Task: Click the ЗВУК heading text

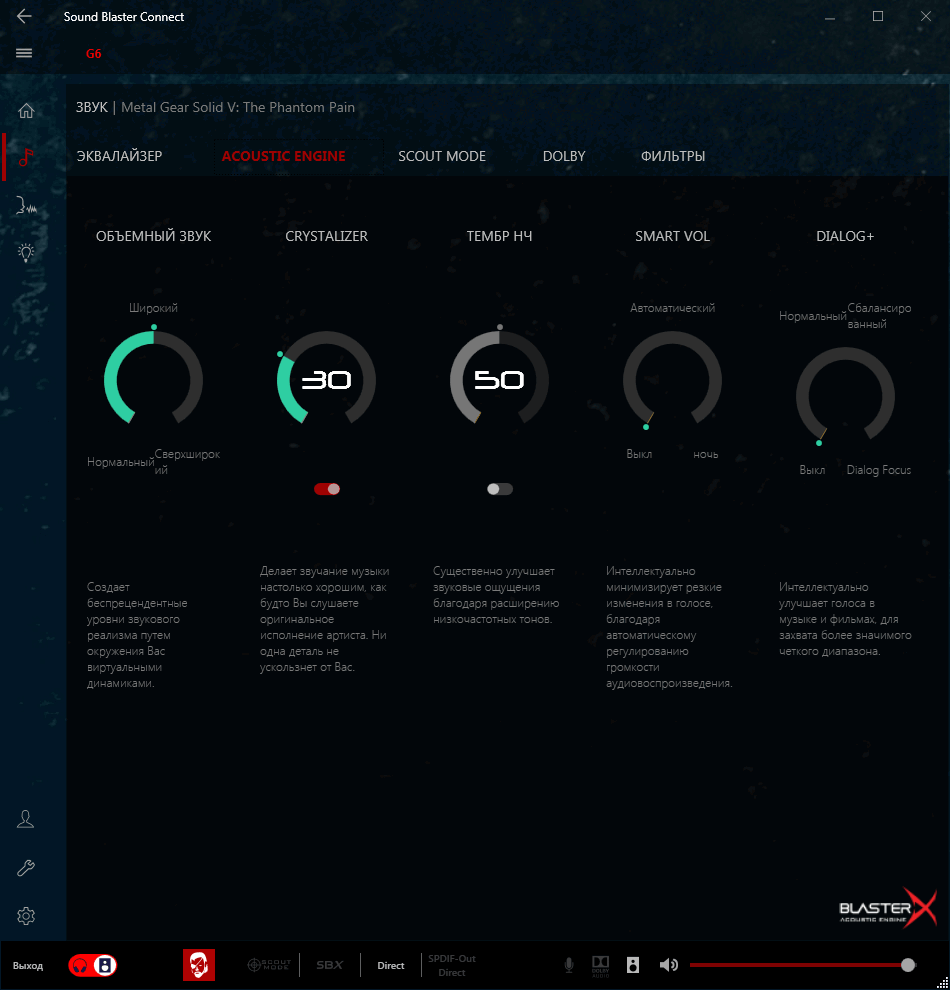Action: tap(92, 107)
